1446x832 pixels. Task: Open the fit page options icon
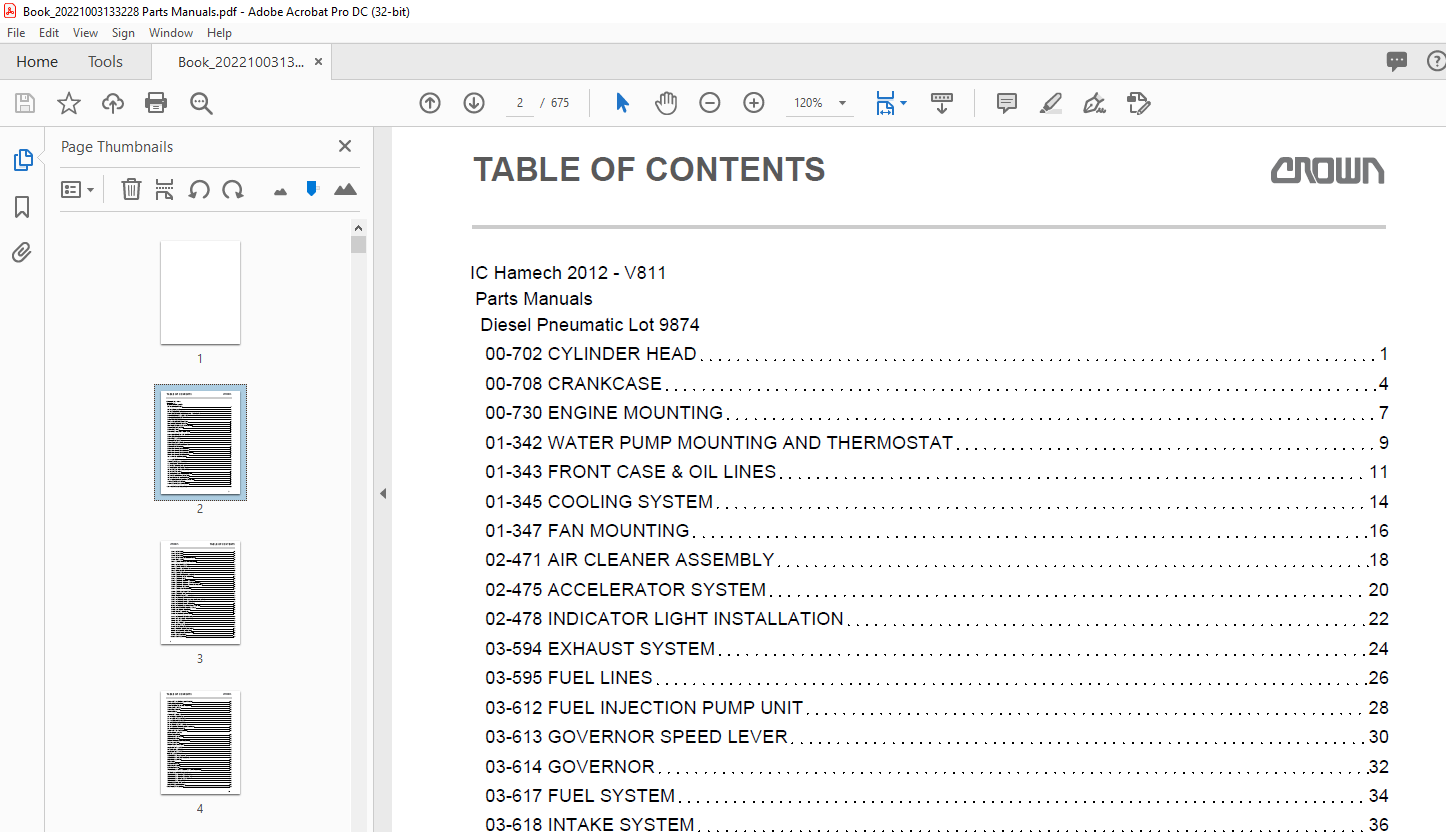tap(885, 103)
